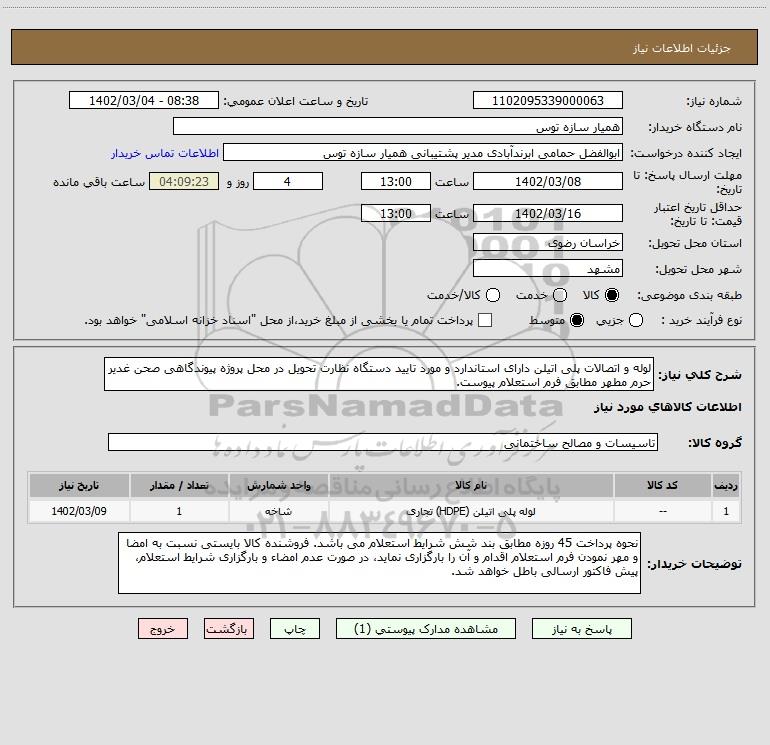Click the چاپ print button

[x=295, y=629]
